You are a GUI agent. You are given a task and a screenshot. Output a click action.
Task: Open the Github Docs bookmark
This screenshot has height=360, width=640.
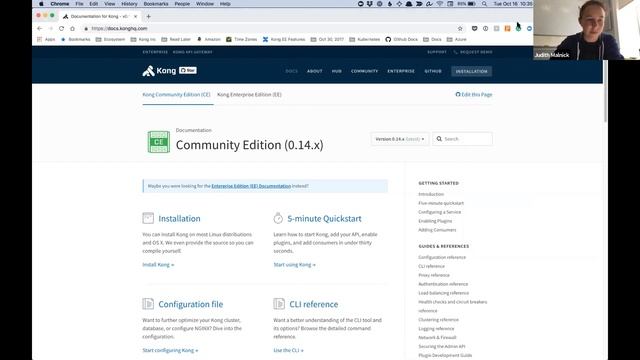coord(402,40)
